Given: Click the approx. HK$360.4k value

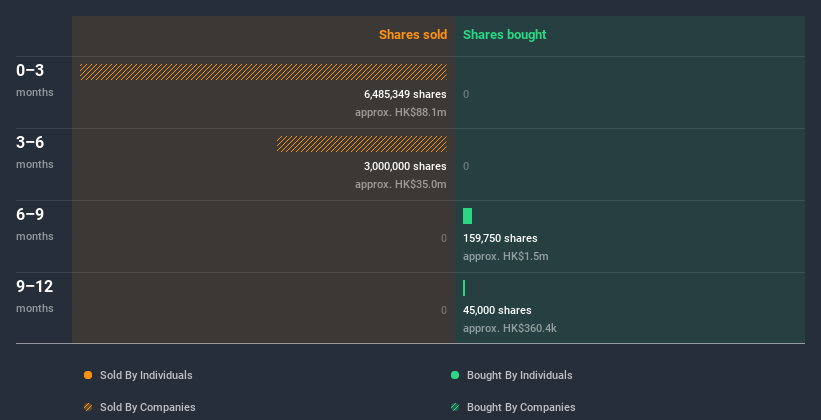Looking at the screenshot, I should click(509, 328).
